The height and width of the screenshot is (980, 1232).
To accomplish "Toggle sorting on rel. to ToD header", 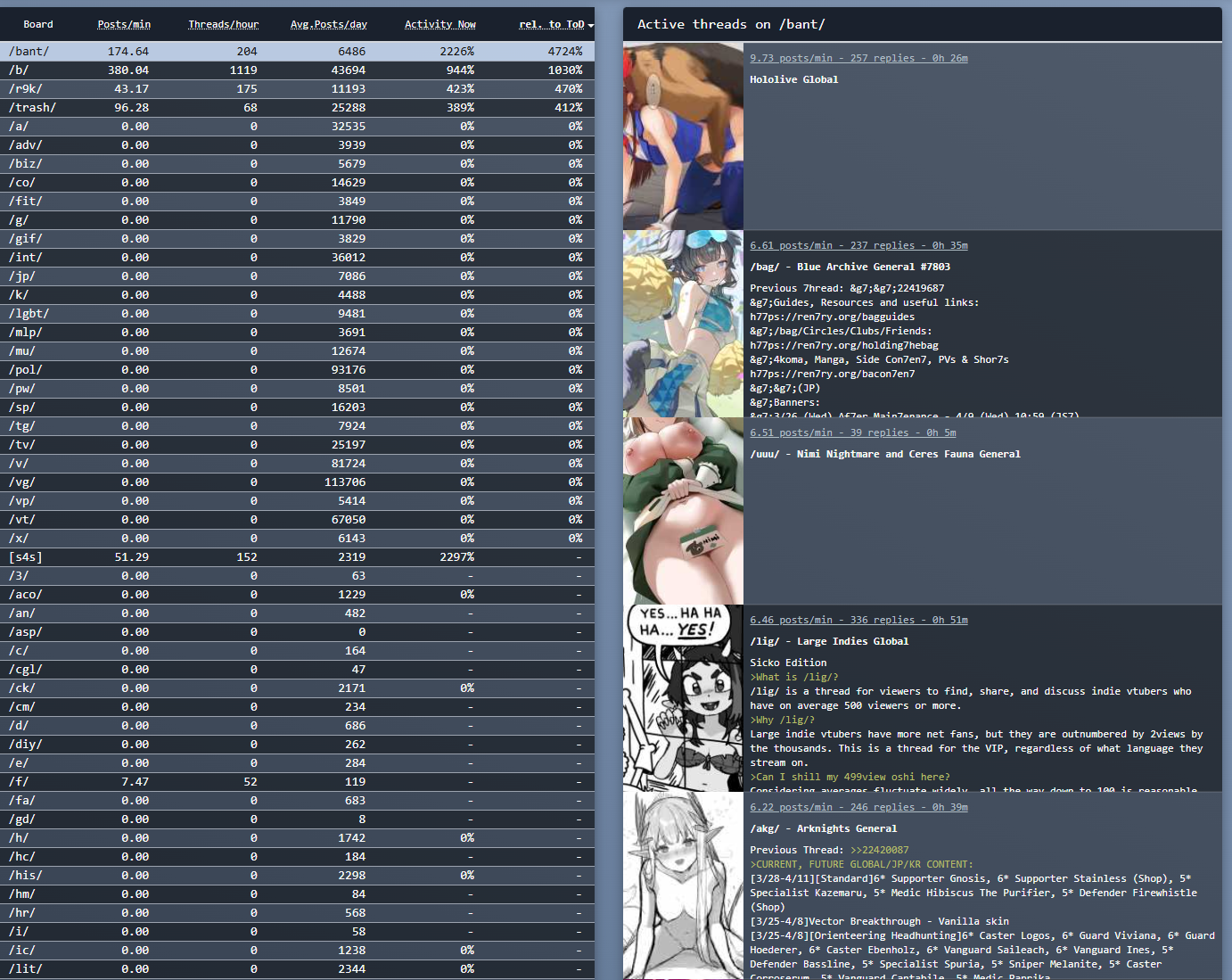I will (553, 24).
